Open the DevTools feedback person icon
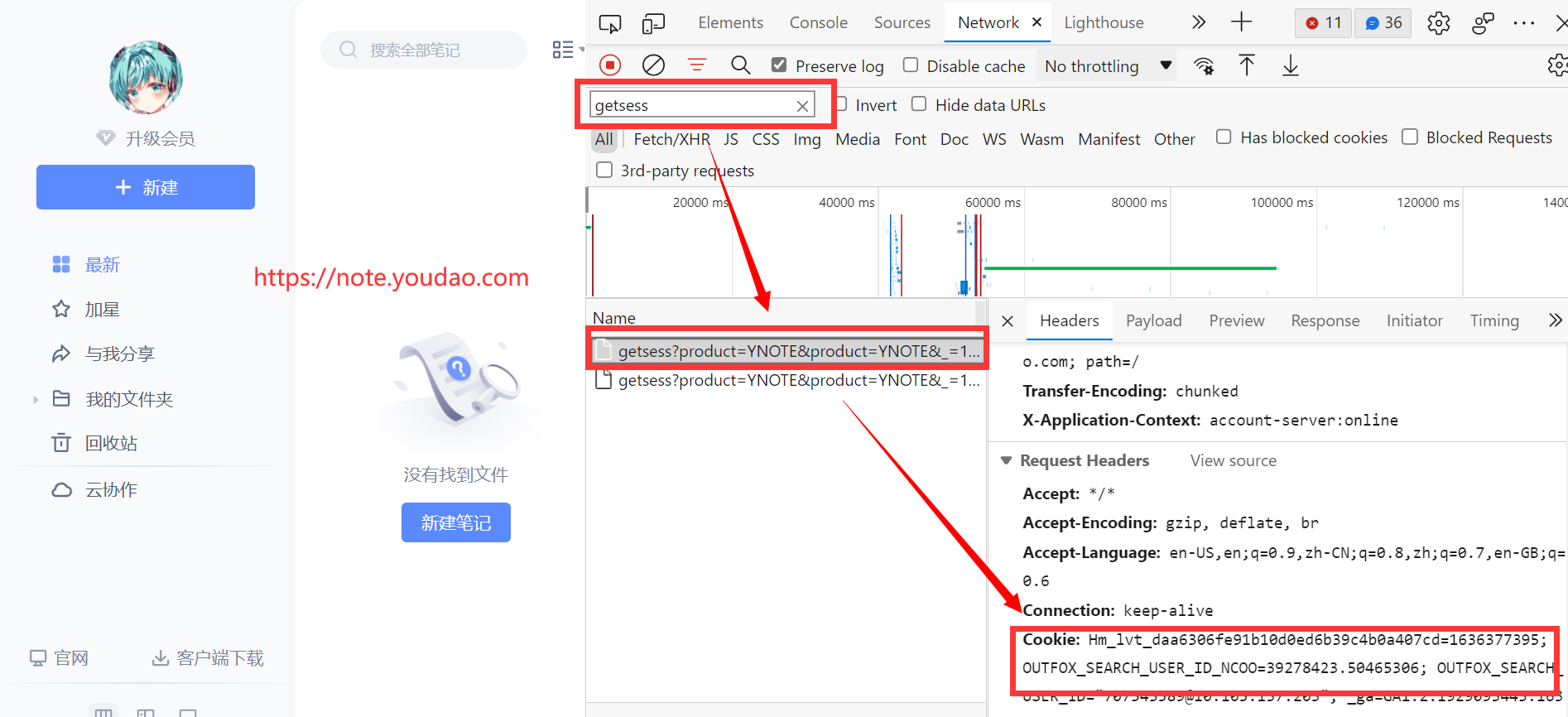Viewport: 1568px width, 717px height. 1483,23
